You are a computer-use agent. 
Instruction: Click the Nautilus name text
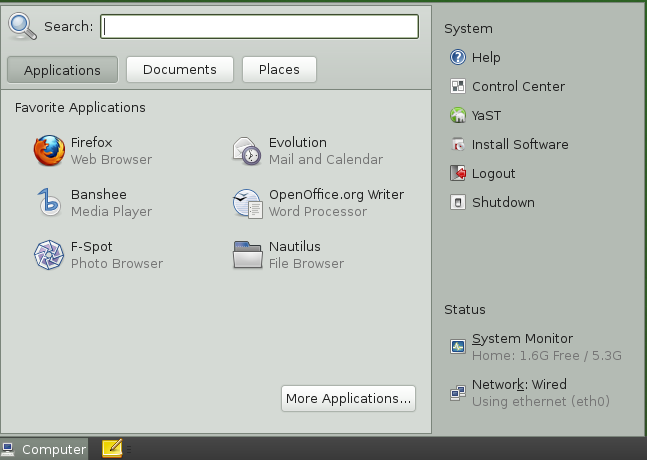tap(295, 246)
